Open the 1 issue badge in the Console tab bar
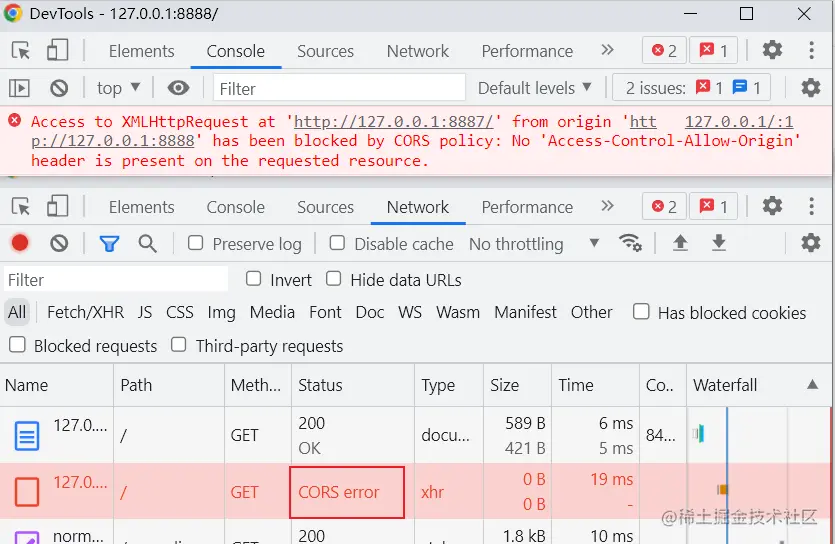The height and width of the screenshot is (544, 835). point(714,51)
